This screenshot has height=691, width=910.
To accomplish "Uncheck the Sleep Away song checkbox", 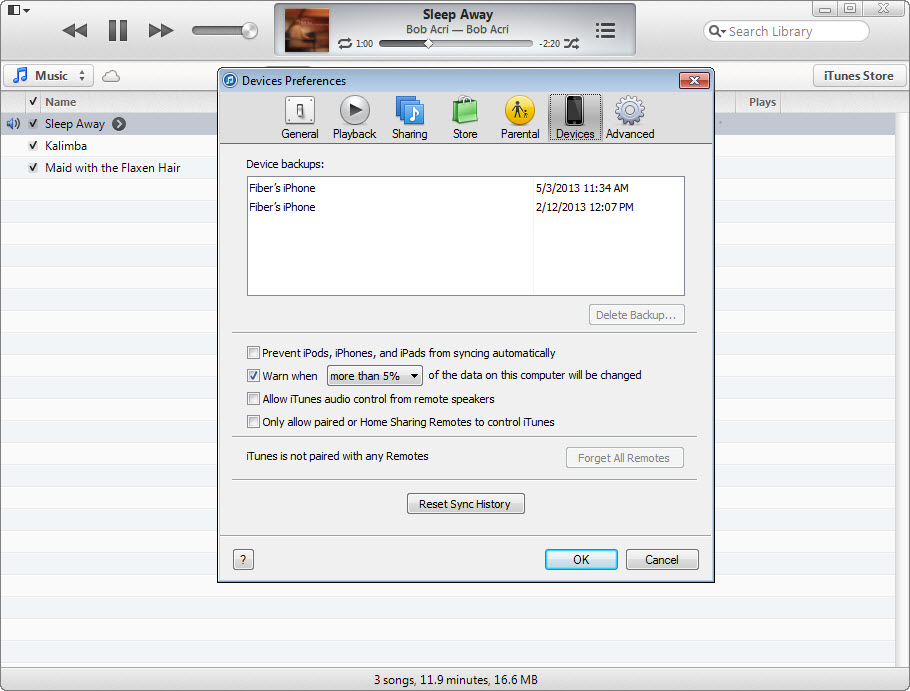I will [33, 124].
